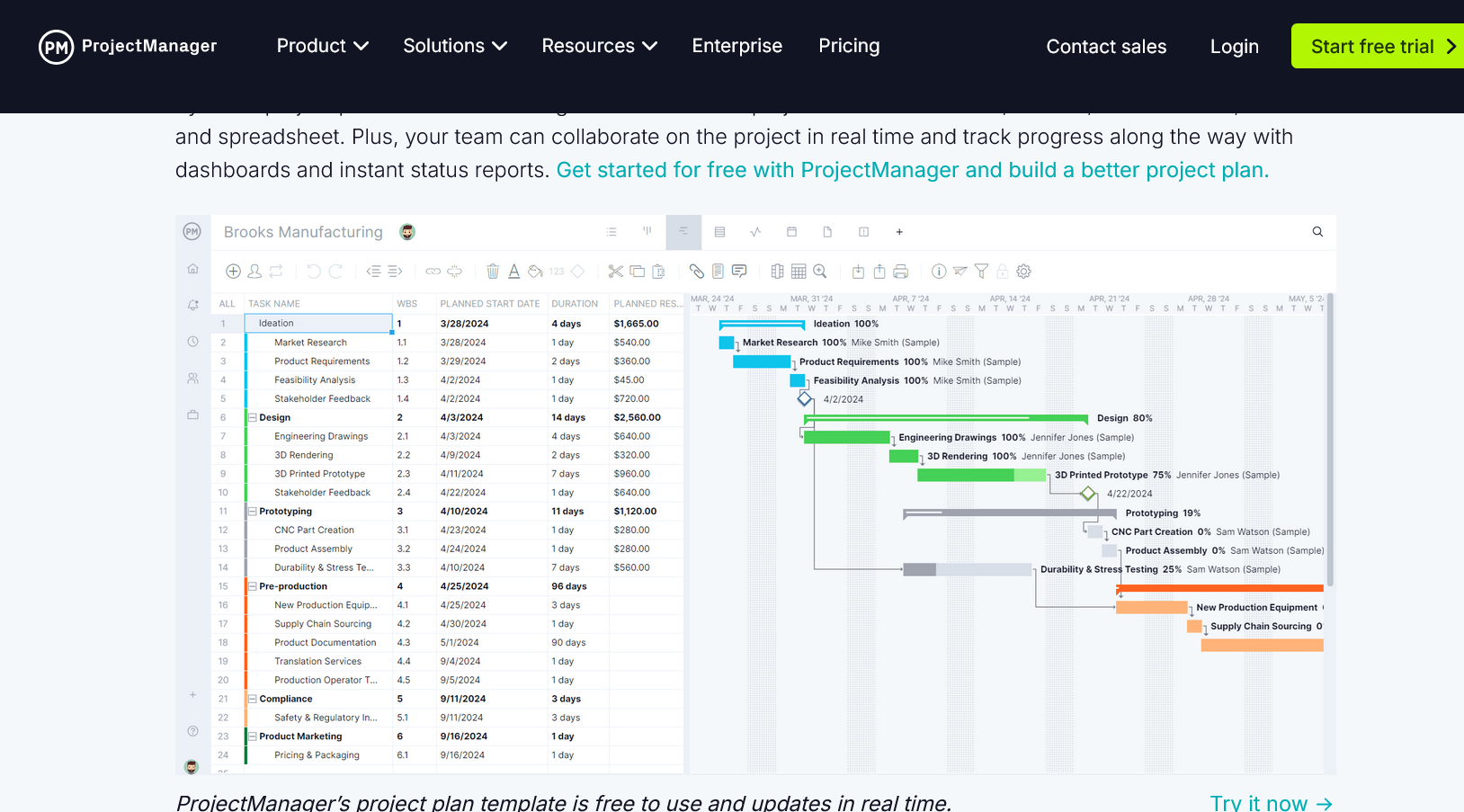Click the outdent task icon
This screenshot has width=1464, height=812.
click(x=373, y=272)
